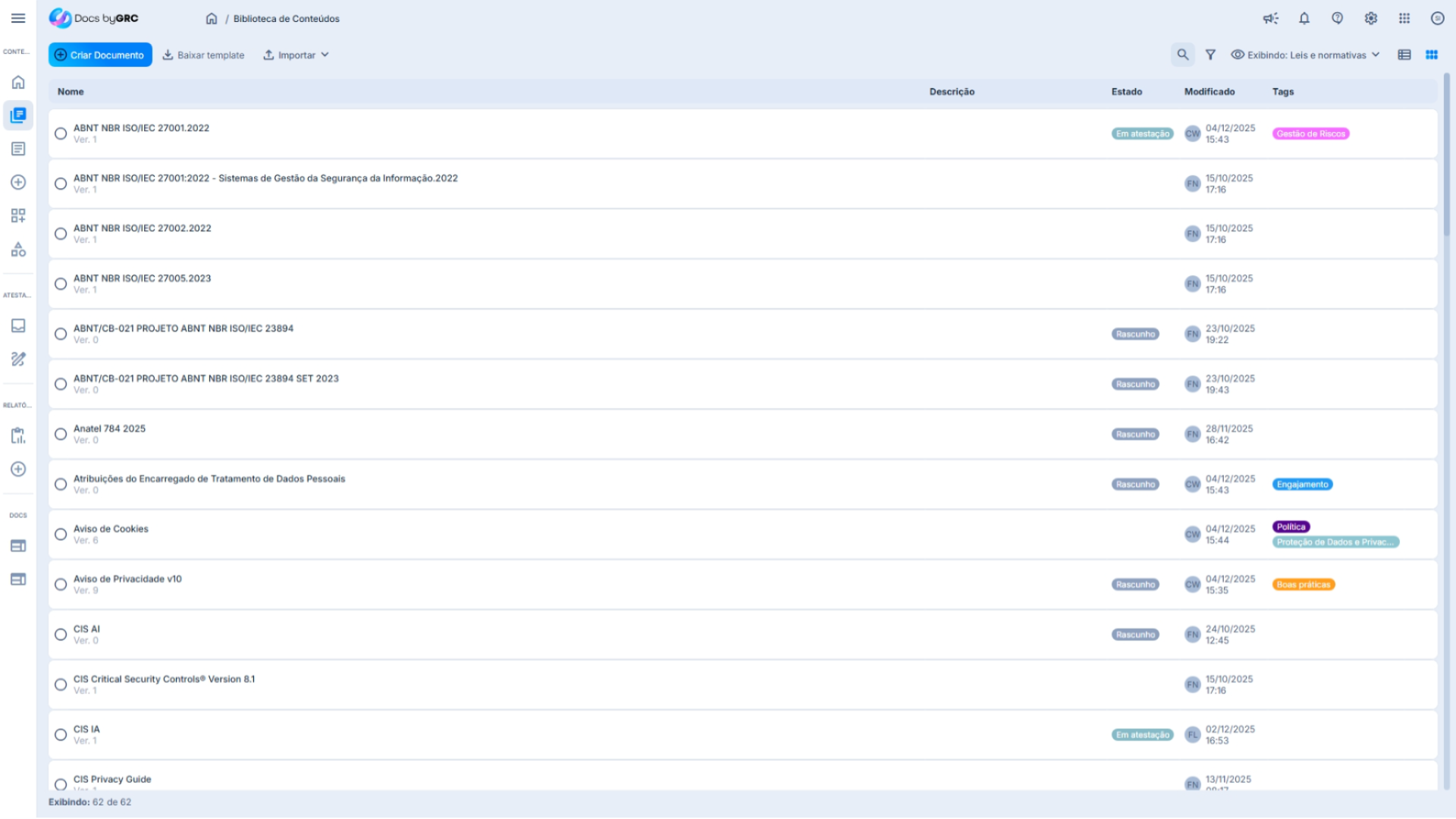Expand the Importar dropdown

tap(296, 55)
